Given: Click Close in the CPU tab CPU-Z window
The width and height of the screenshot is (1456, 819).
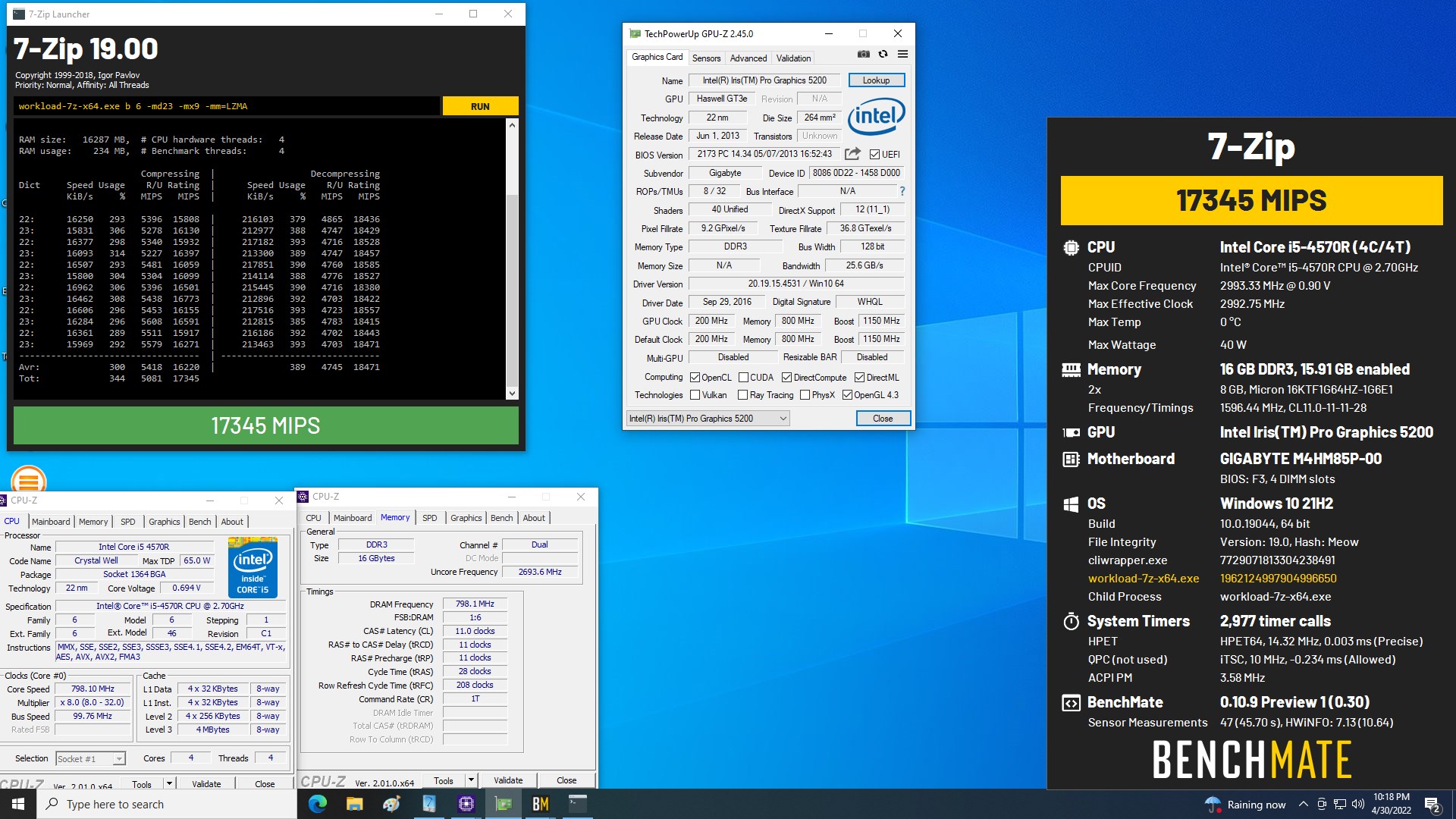Looking at the screenshot, I should point(265,784).
